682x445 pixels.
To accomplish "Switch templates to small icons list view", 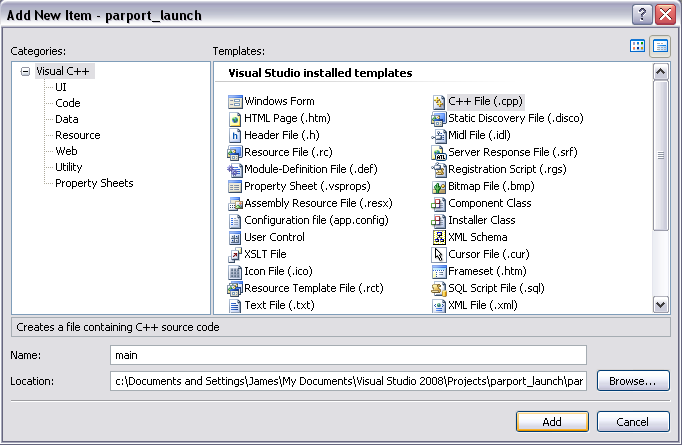I will [x=660, y=46].
